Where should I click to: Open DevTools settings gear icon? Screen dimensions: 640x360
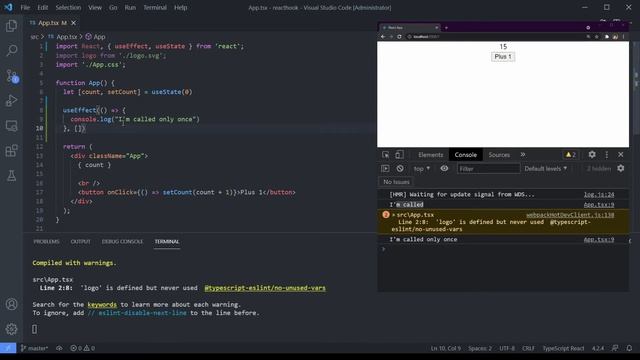pyautogui.click(x=592, y=155)
